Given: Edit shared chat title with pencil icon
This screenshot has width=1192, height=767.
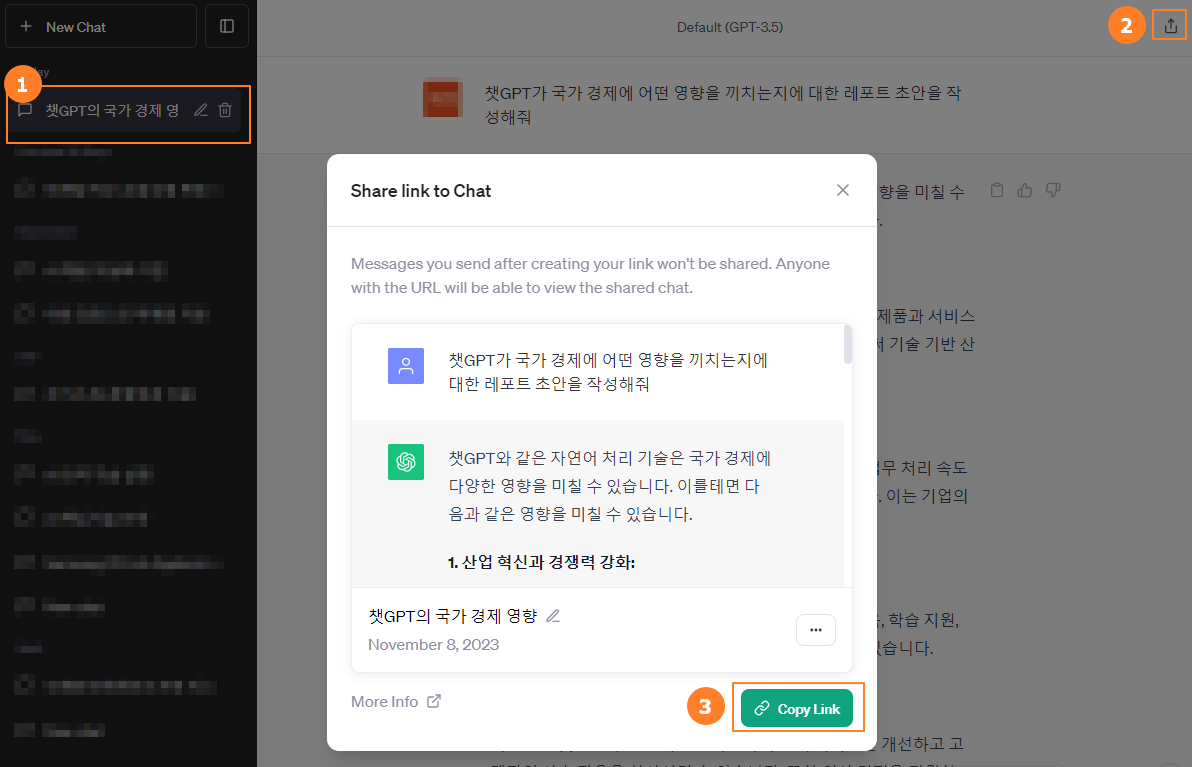Looking at the screenshot, I should [x=553, y=616].
